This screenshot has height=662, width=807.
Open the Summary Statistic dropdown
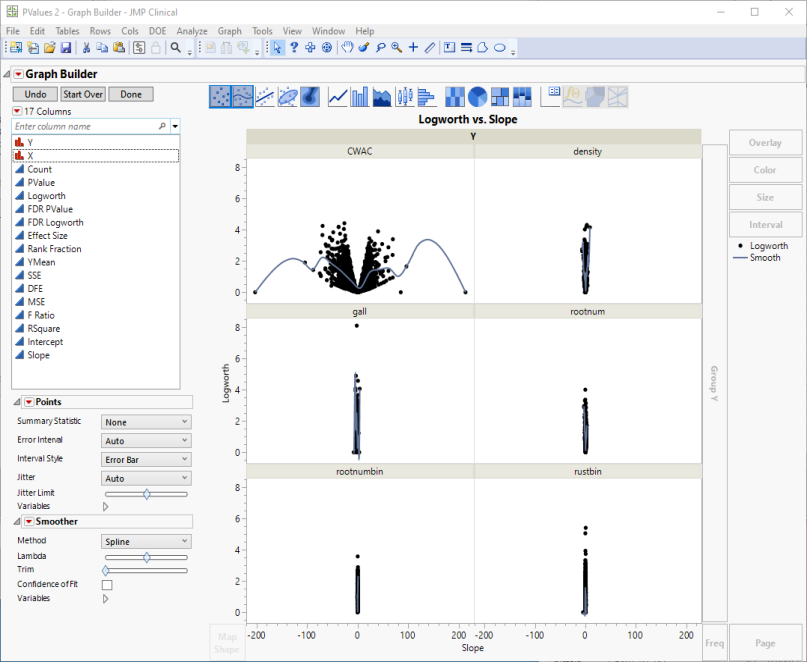pos(146,422)
